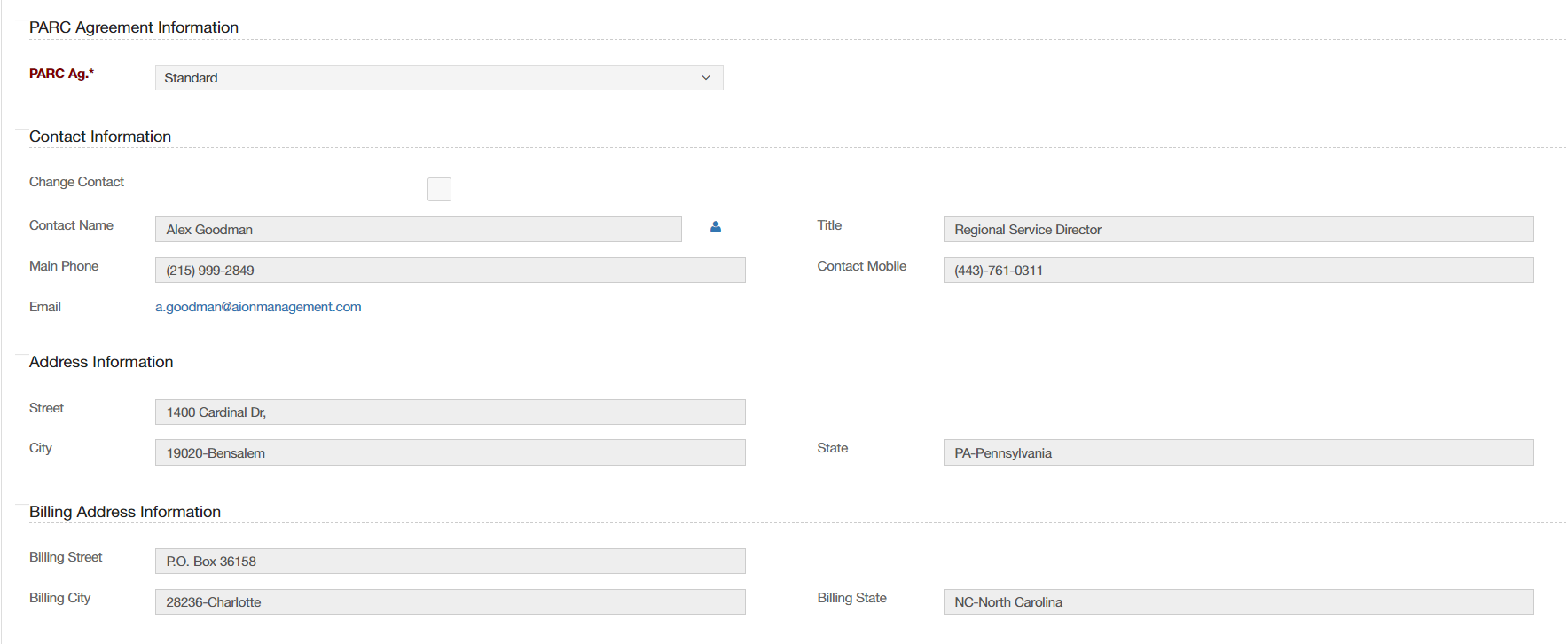Click the Billing Address Information heading
1568x644 pixels.
coord(125,512)
